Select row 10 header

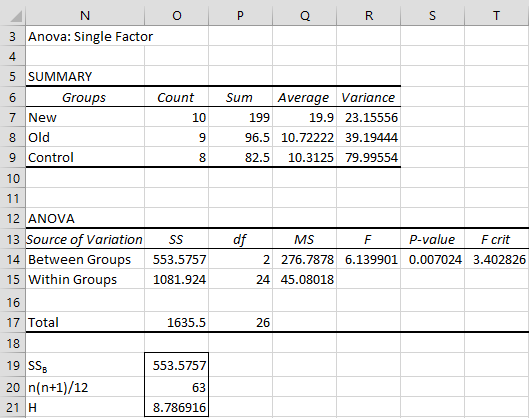(x=13, y=178)
